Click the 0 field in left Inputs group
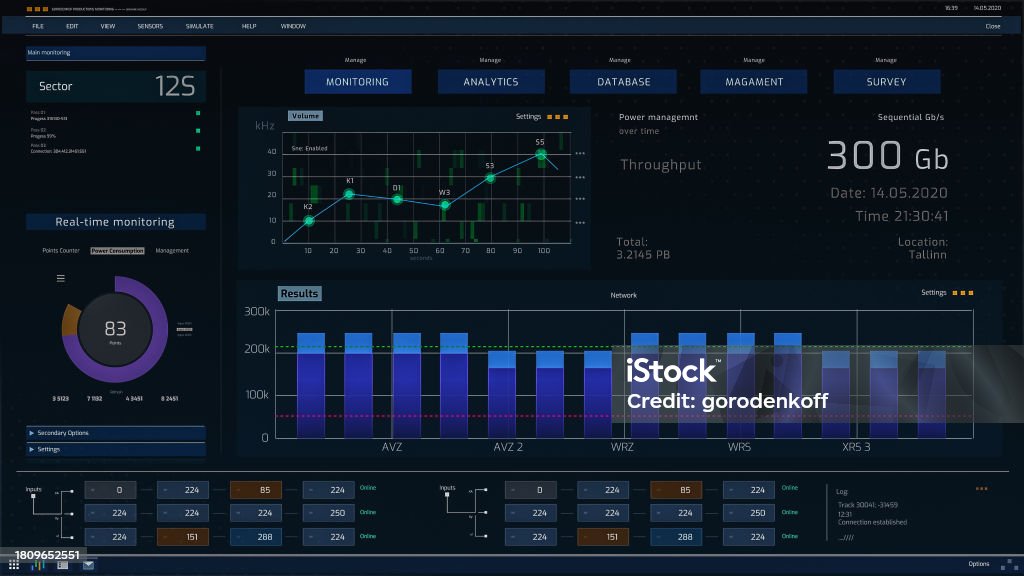The width and height of the screenshot is (1024, 576). click(110, 490)
